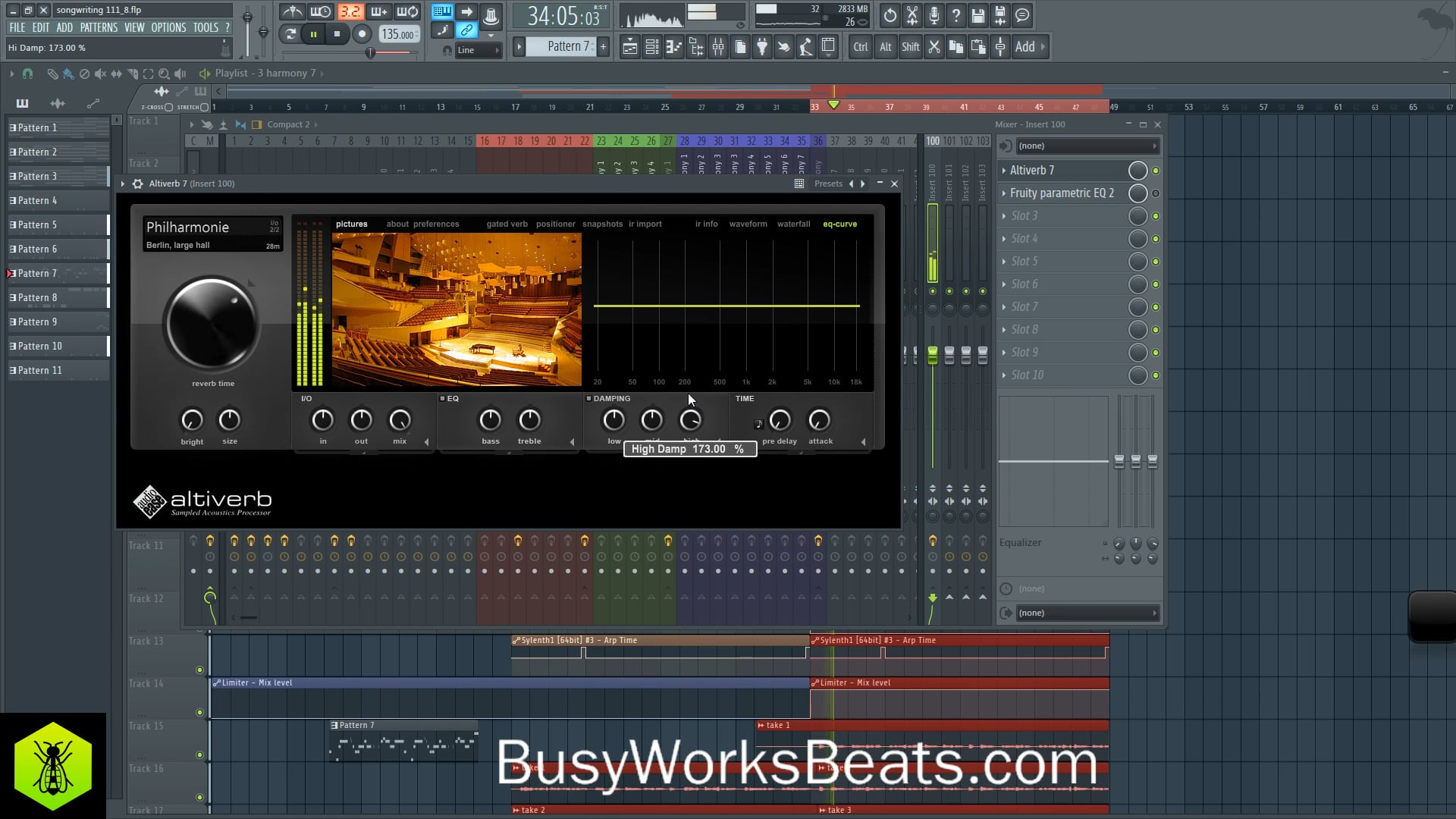
Task: Toggle Slot 3 enable LED
Action: [1156, 216]
